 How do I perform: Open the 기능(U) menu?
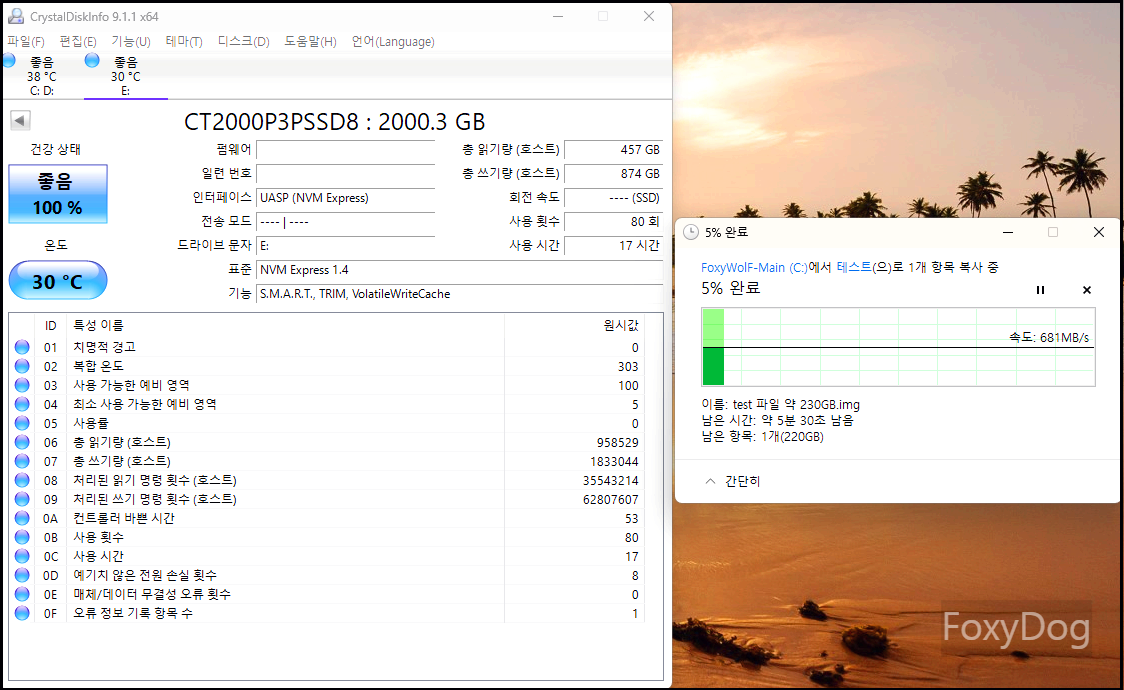[x=130, y=42]
